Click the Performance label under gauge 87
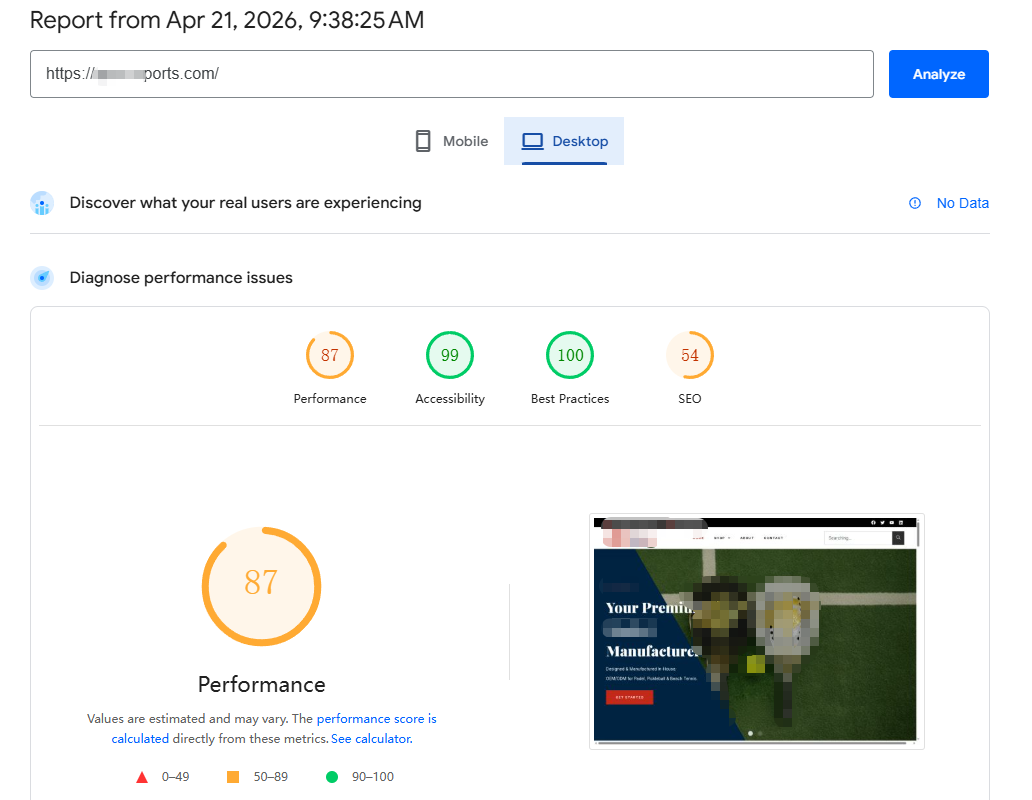Viewport: 1032px width, 800px height. tap(330, 399)
